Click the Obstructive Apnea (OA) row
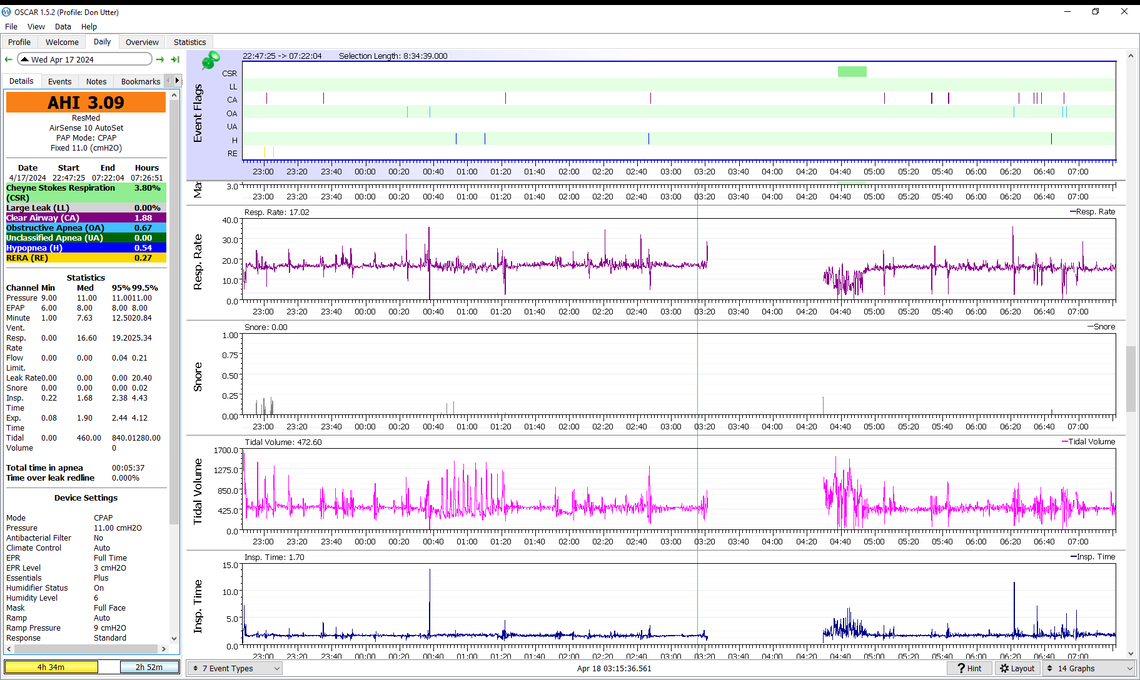 86,228
